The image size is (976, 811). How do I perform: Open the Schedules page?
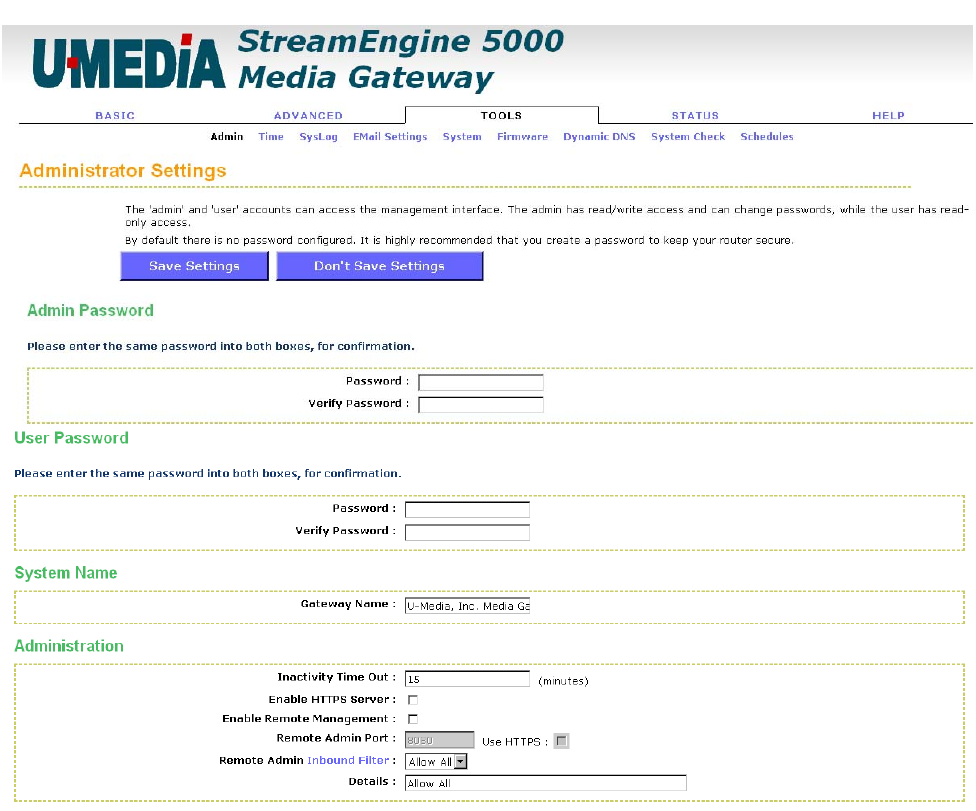[766, 136]
